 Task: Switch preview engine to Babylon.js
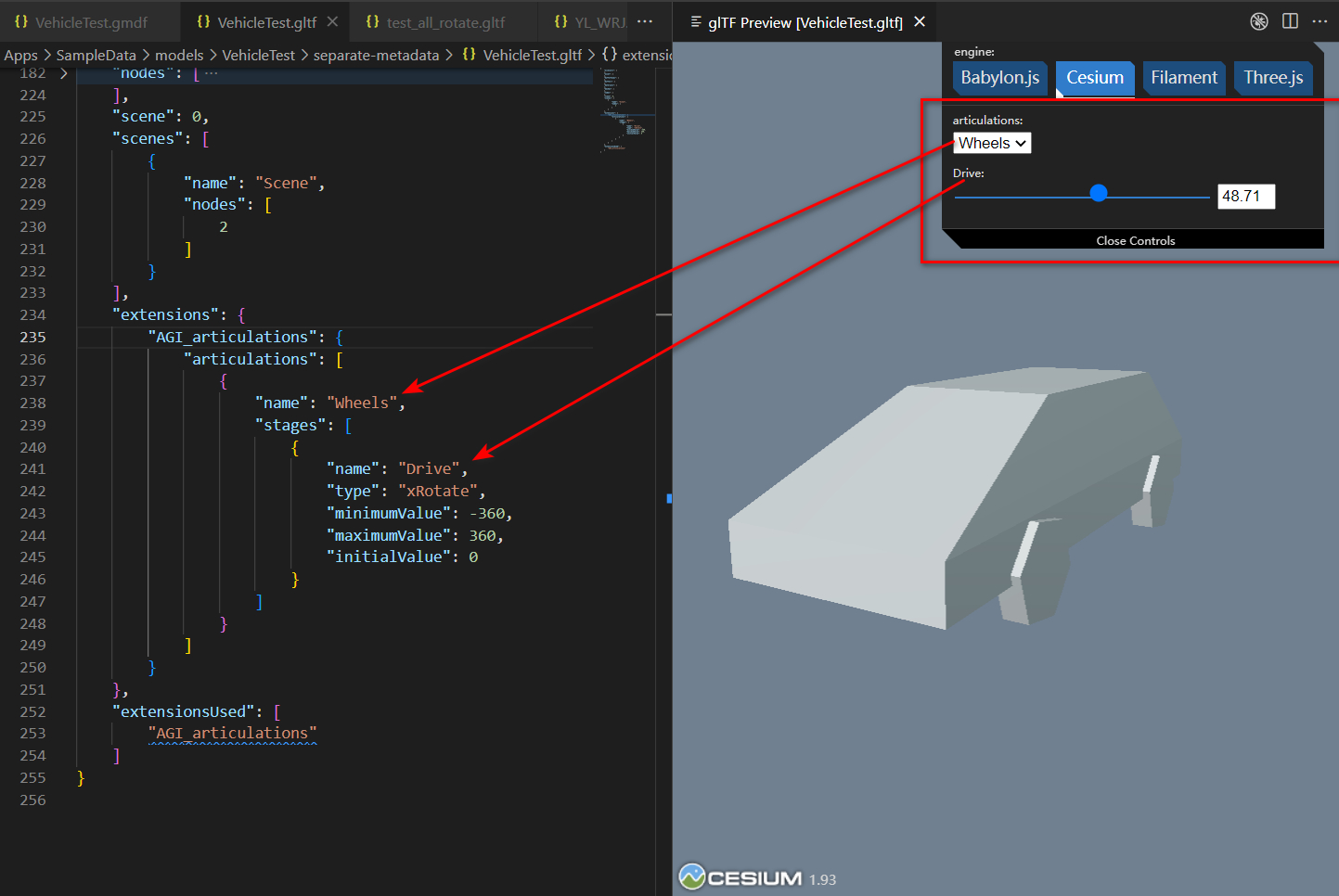click(1000, 78)
